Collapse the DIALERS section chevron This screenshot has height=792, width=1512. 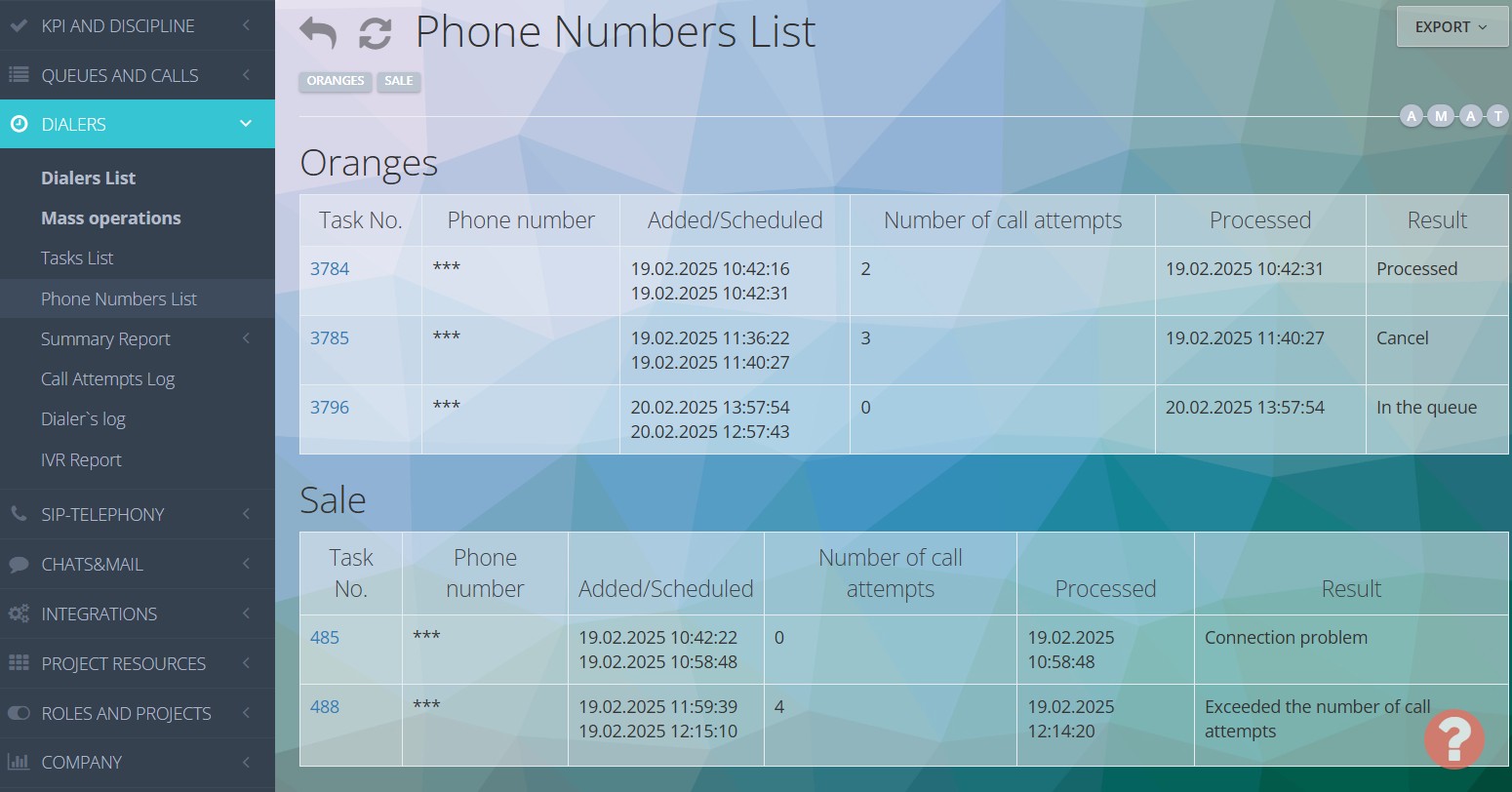click(246, 124)
